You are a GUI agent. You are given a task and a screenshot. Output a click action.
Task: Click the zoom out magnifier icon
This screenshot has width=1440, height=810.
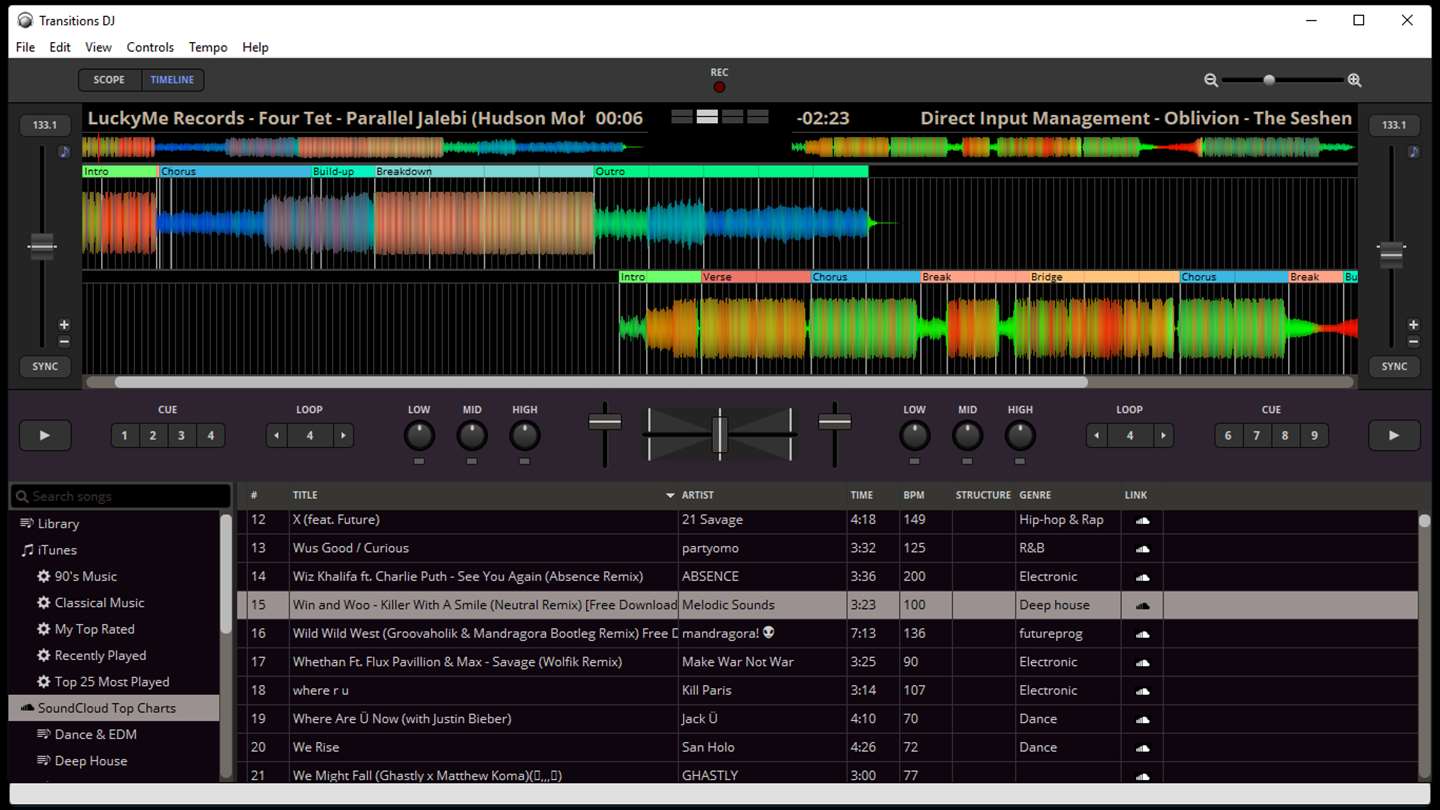(x=1211, y=80)
